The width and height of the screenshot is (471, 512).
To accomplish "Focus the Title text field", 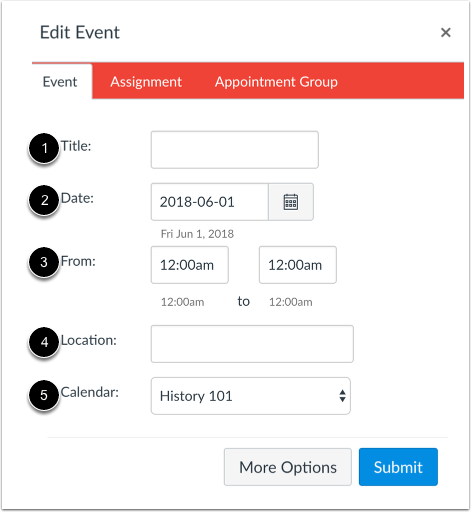I will pyautogui.click(x=235, y=150).
